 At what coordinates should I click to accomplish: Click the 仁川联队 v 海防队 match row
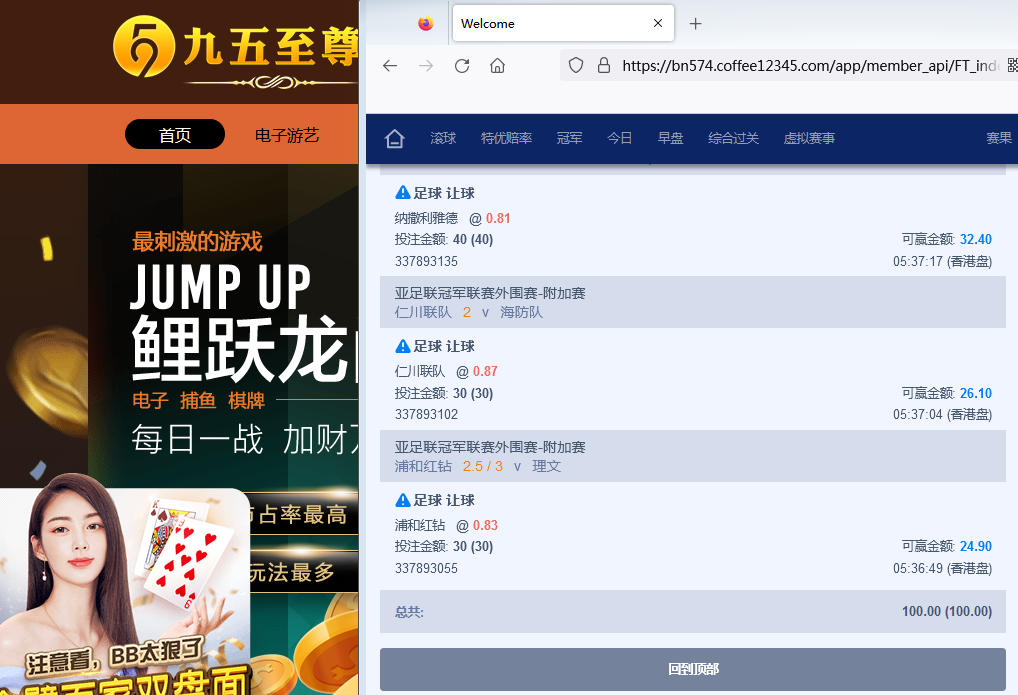(693, 302)
